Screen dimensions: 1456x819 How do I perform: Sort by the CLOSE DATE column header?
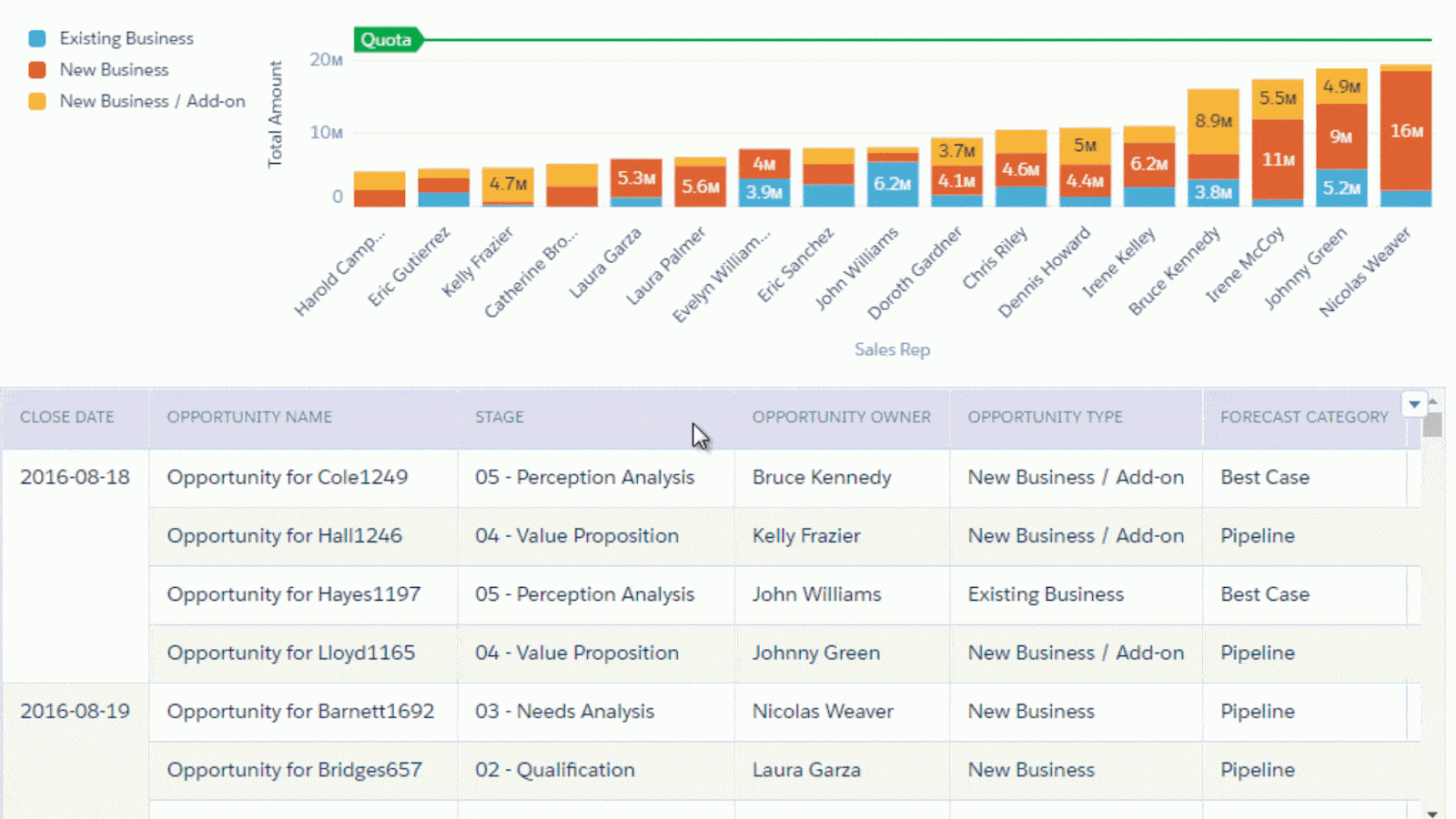click(x=66, y=417)
